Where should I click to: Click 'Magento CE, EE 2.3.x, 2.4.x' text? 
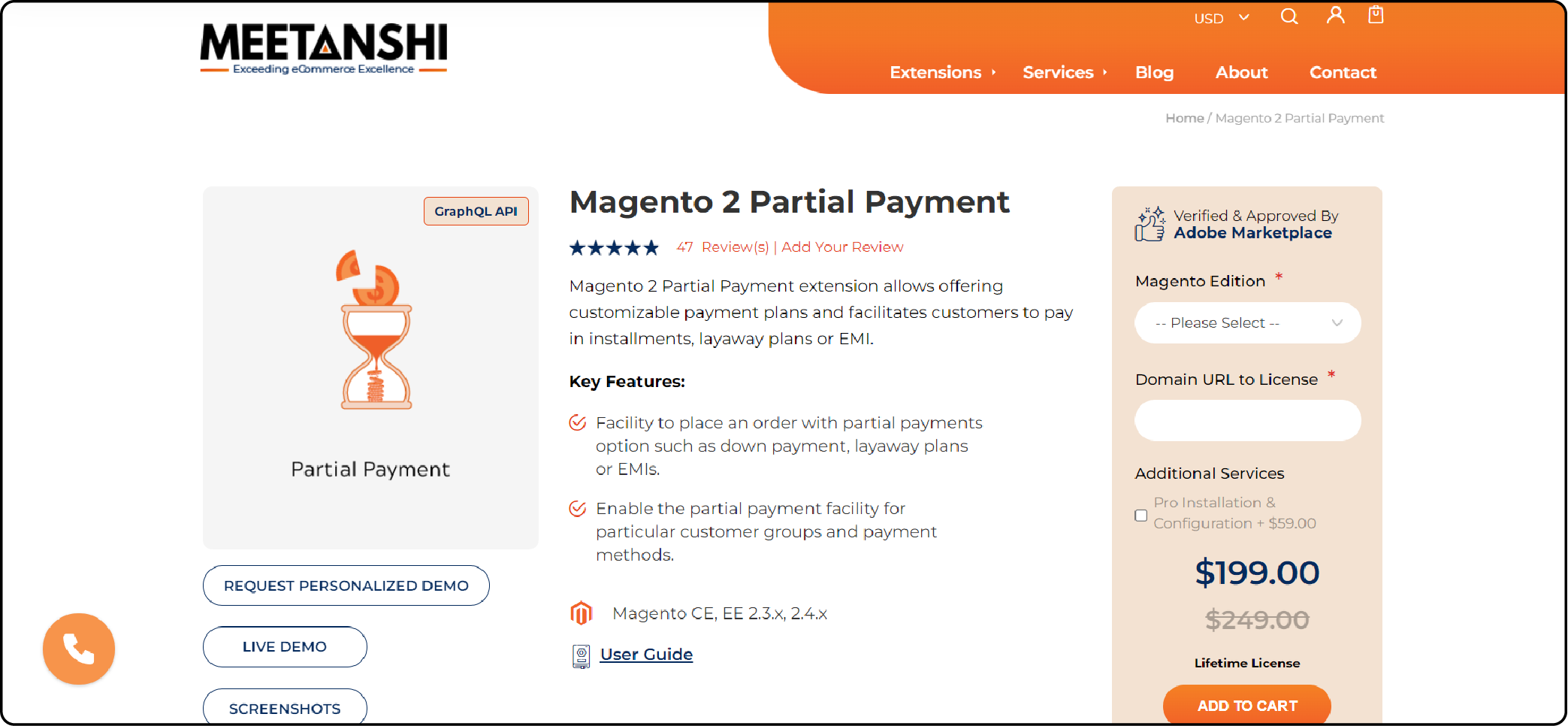tap(720, 613)
